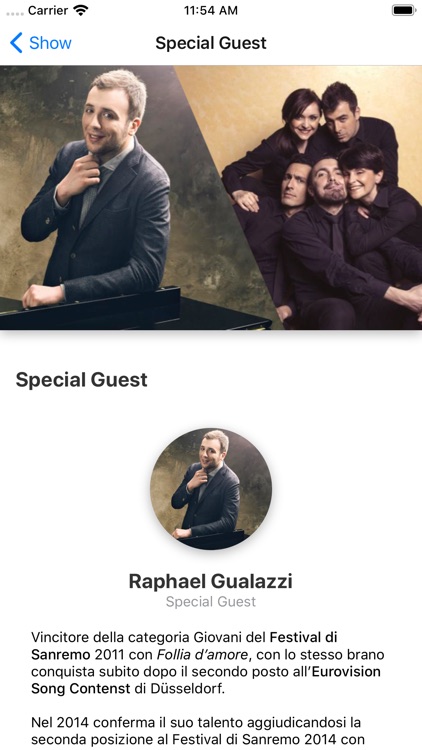Tap the Carrier label in status bar

[x=47, y=11]
